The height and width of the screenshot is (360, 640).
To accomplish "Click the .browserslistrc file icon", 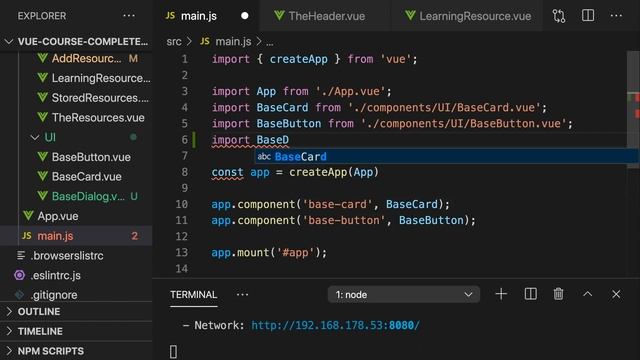I will 21,256.
